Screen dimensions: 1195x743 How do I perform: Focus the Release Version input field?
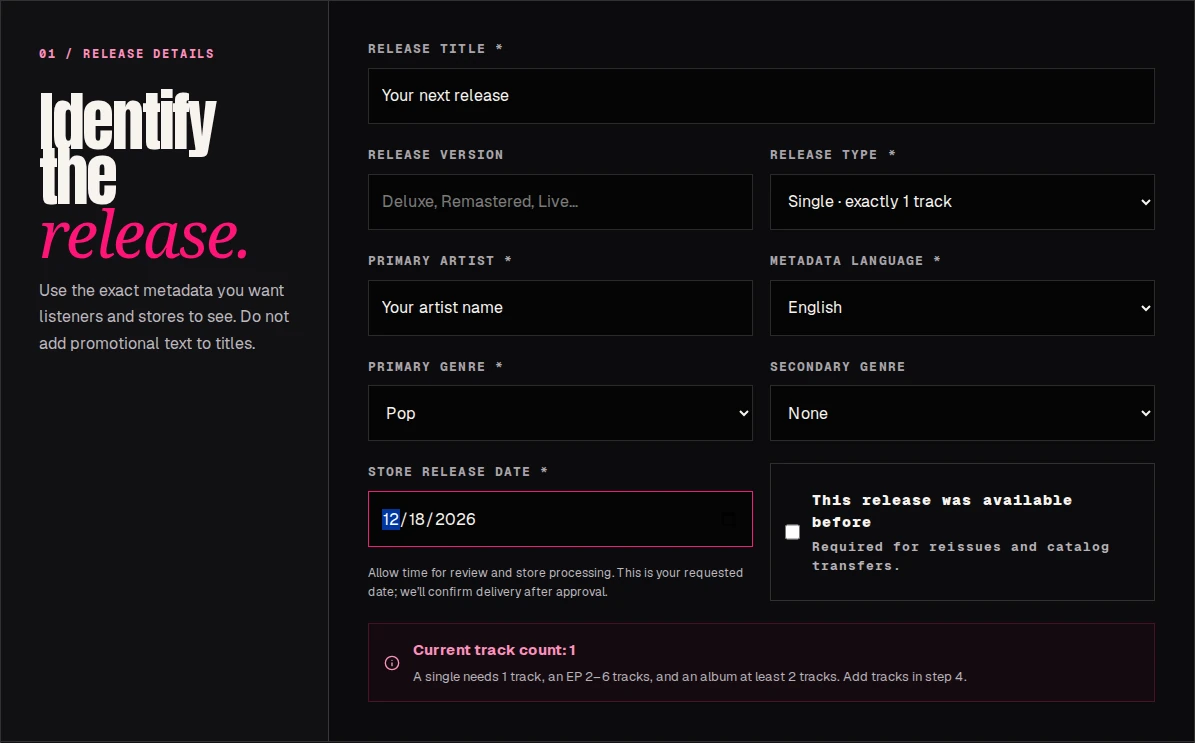560,202
